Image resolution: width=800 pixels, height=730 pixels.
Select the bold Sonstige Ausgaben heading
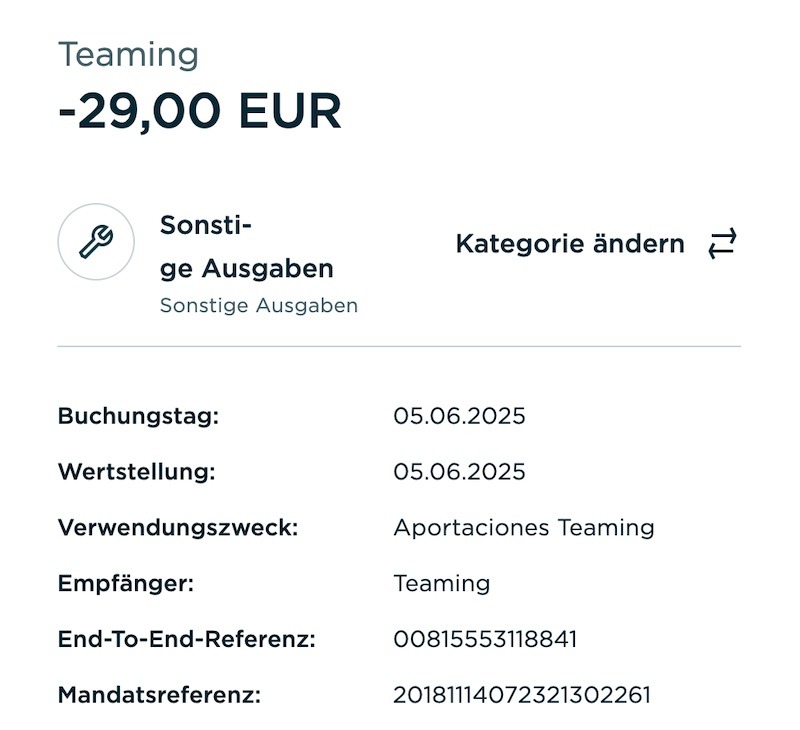246,247
